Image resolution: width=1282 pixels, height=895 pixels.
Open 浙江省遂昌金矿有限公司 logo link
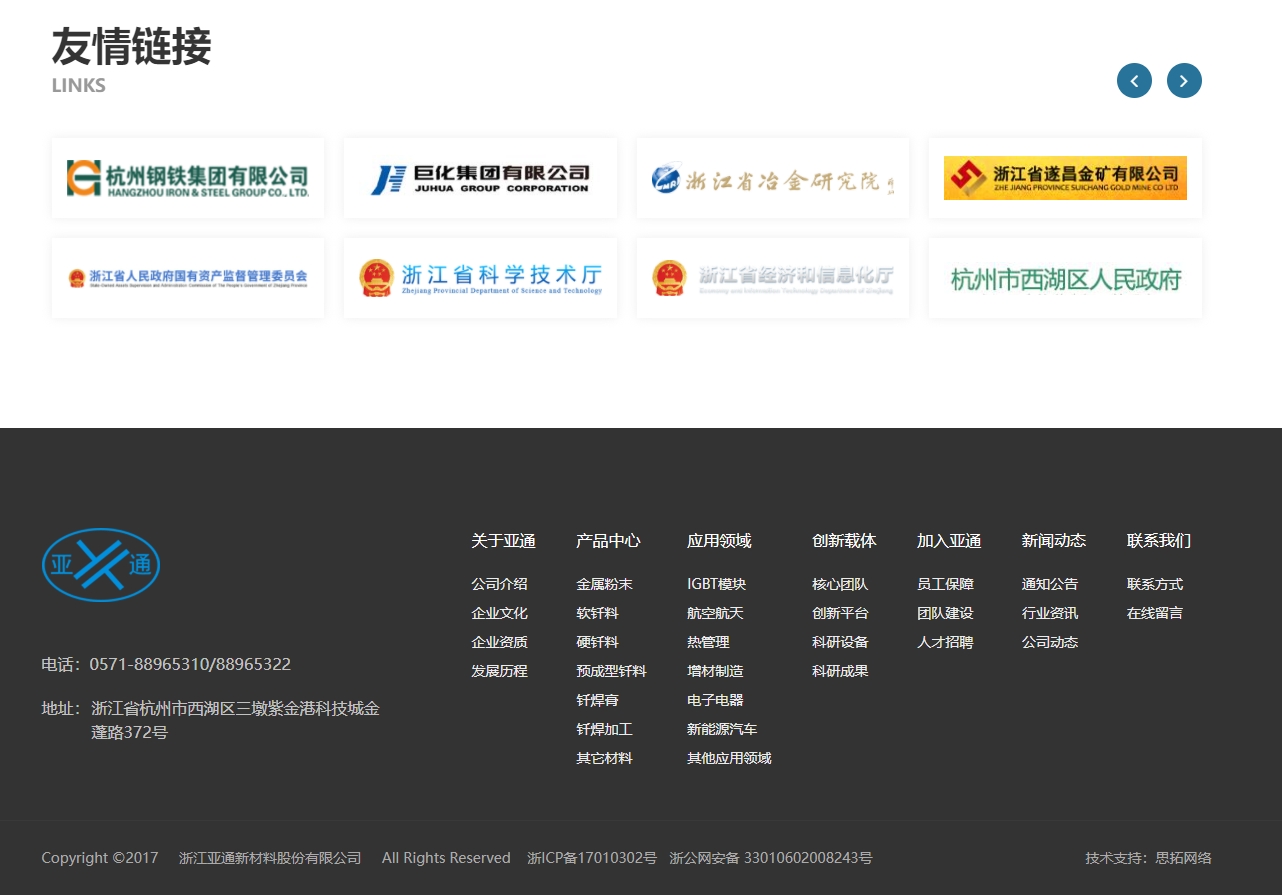[1065, 178]
